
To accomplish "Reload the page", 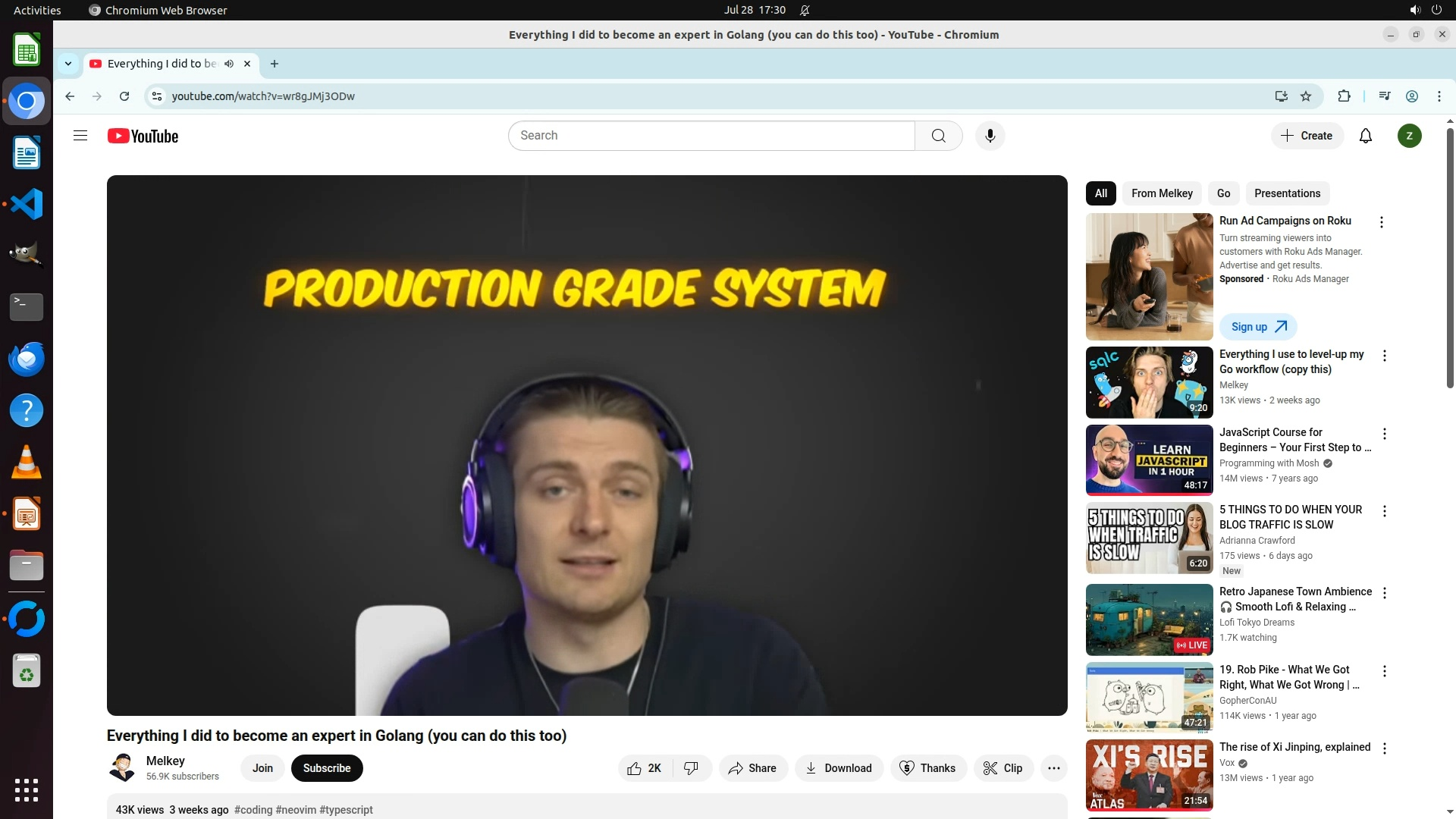I will pyautogui.click(x=124, y=96).
